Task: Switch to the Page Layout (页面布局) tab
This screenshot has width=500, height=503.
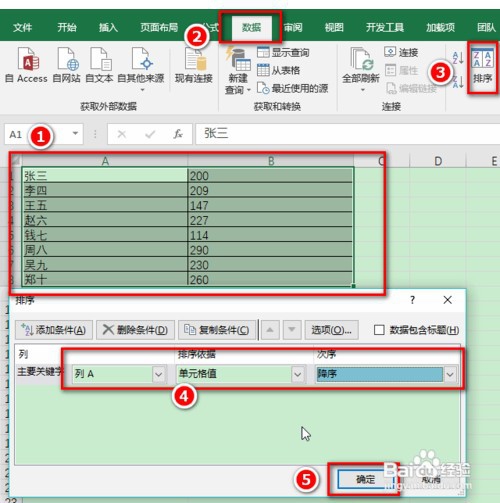Action: (159, 27)
